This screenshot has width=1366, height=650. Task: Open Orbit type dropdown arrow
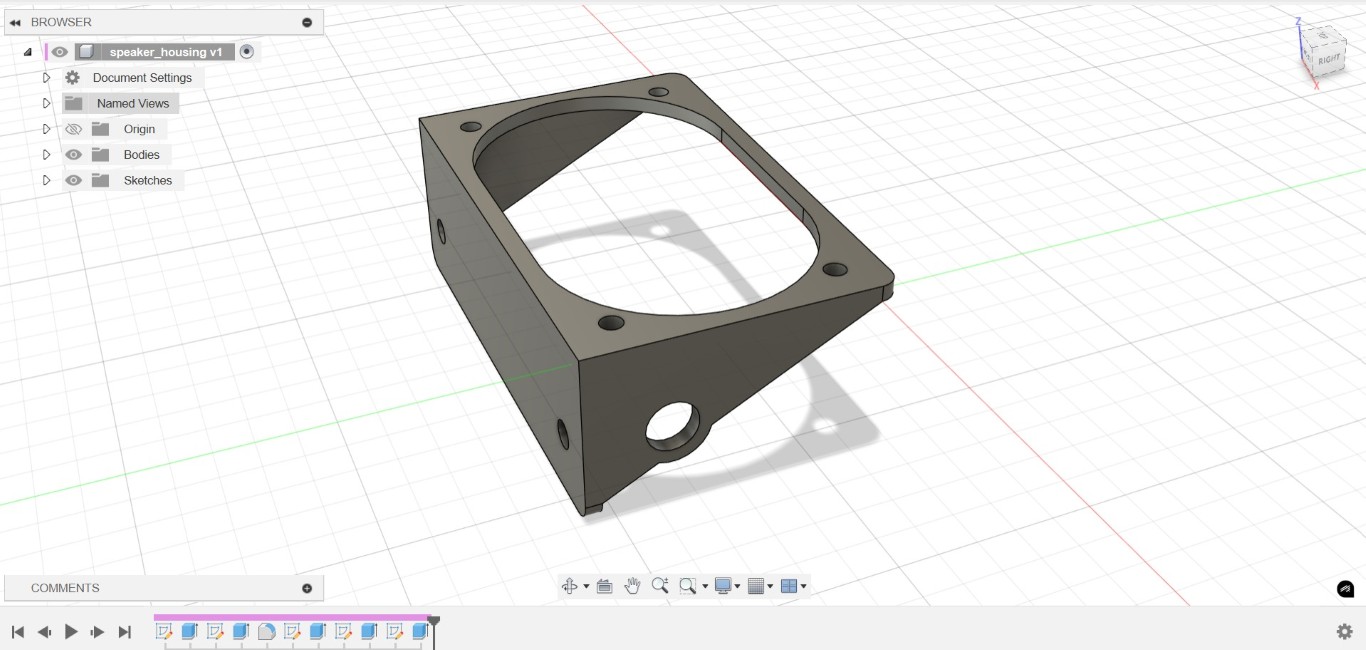[586, 587]
